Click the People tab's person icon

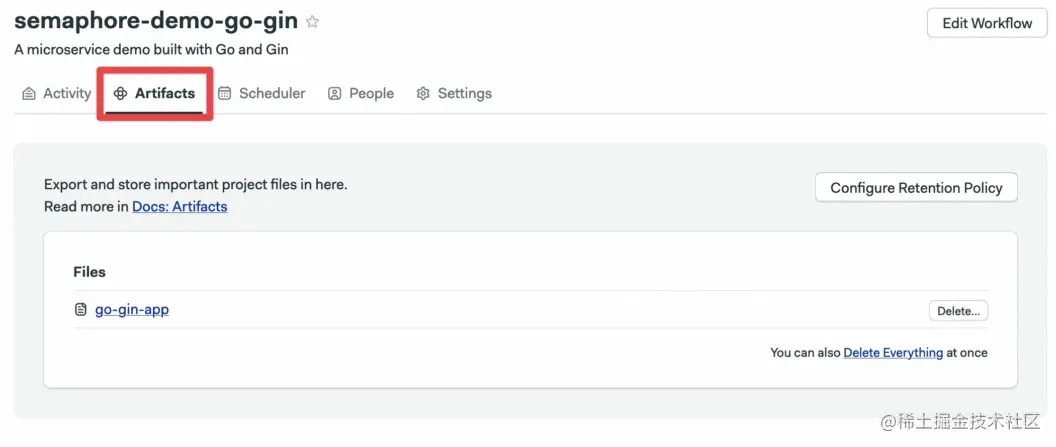coord(335,94)
